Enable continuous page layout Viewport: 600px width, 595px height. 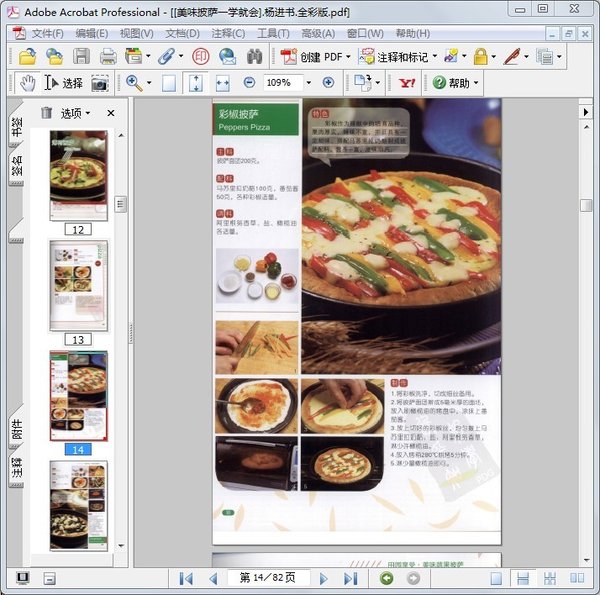[x=522, y=578]
